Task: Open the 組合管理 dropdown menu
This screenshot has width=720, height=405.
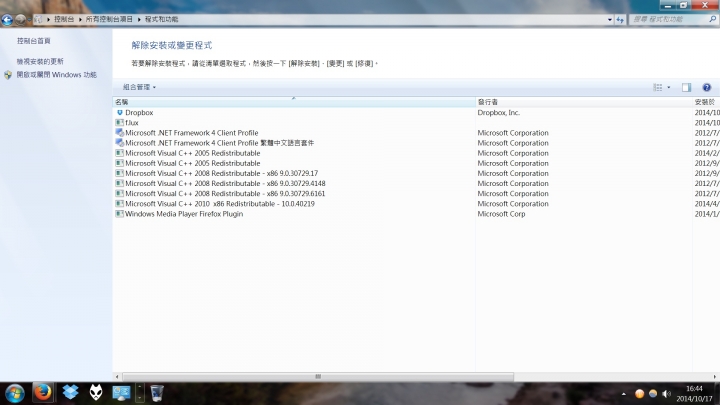Action: 139,87
